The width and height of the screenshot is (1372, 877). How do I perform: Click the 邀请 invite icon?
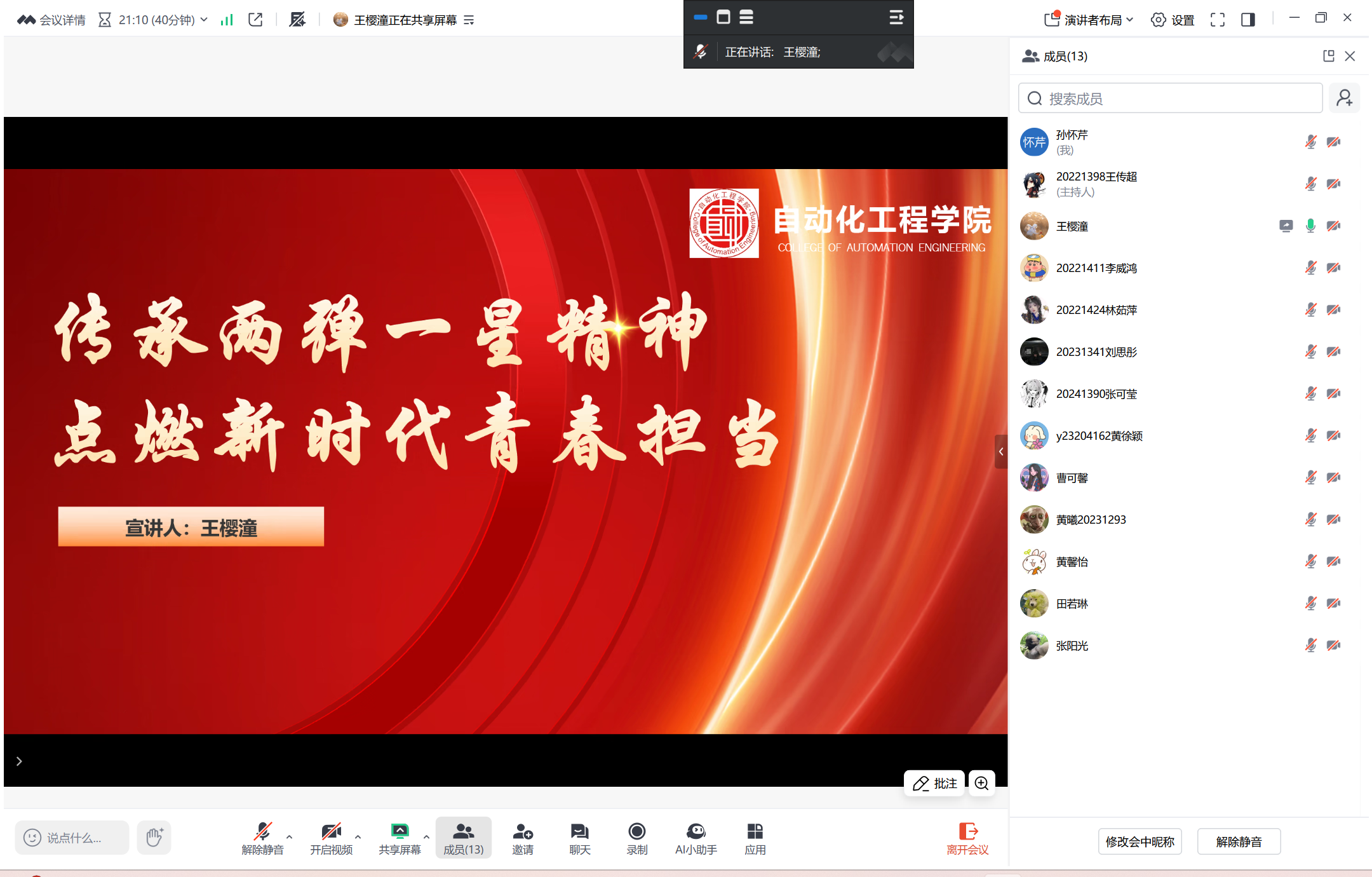[x=522, y=838]
